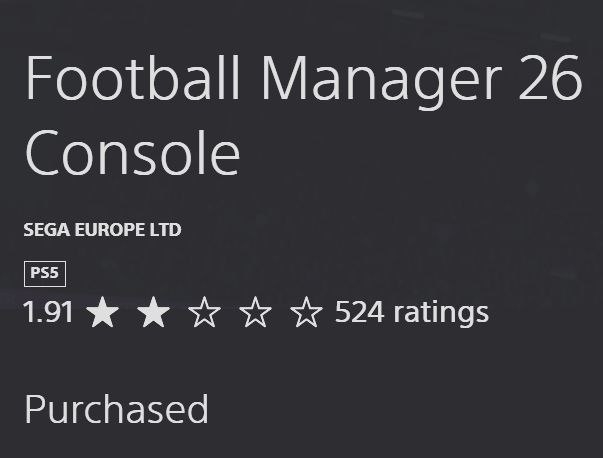Click the word SEGA in publisher name
The image size is (603, 458).
pyautogui.click(x=44, y=230)
